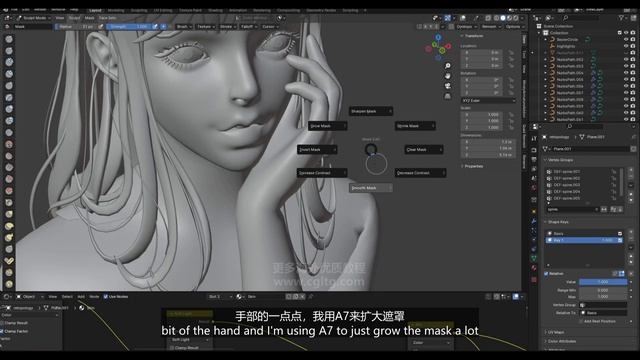Viewport: 640px width, 360px height.
Task: Select DEF-spine.003 vertex group
Action: 581,185
